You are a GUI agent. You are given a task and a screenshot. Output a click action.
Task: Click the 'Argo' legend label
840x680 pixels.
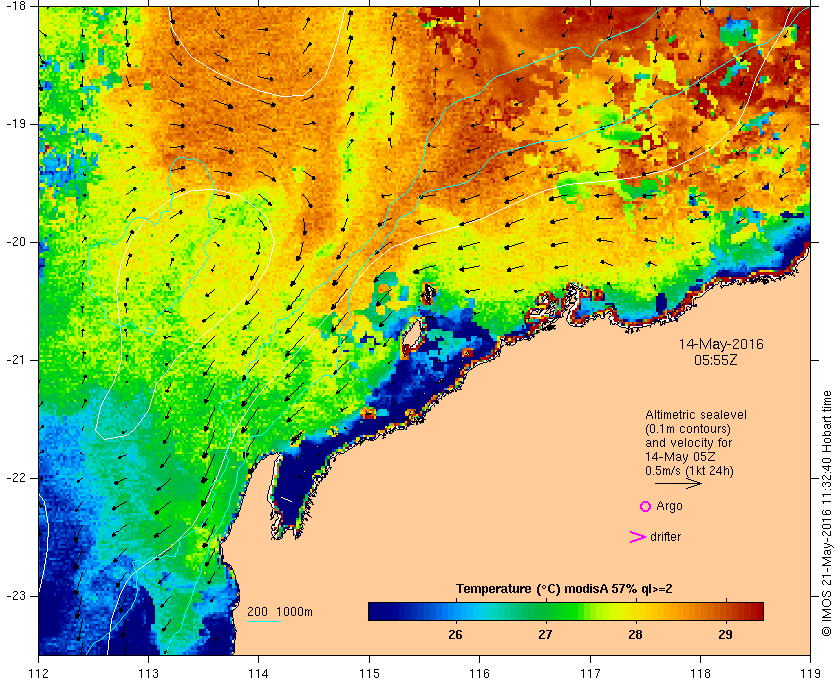tap(669, 506)
